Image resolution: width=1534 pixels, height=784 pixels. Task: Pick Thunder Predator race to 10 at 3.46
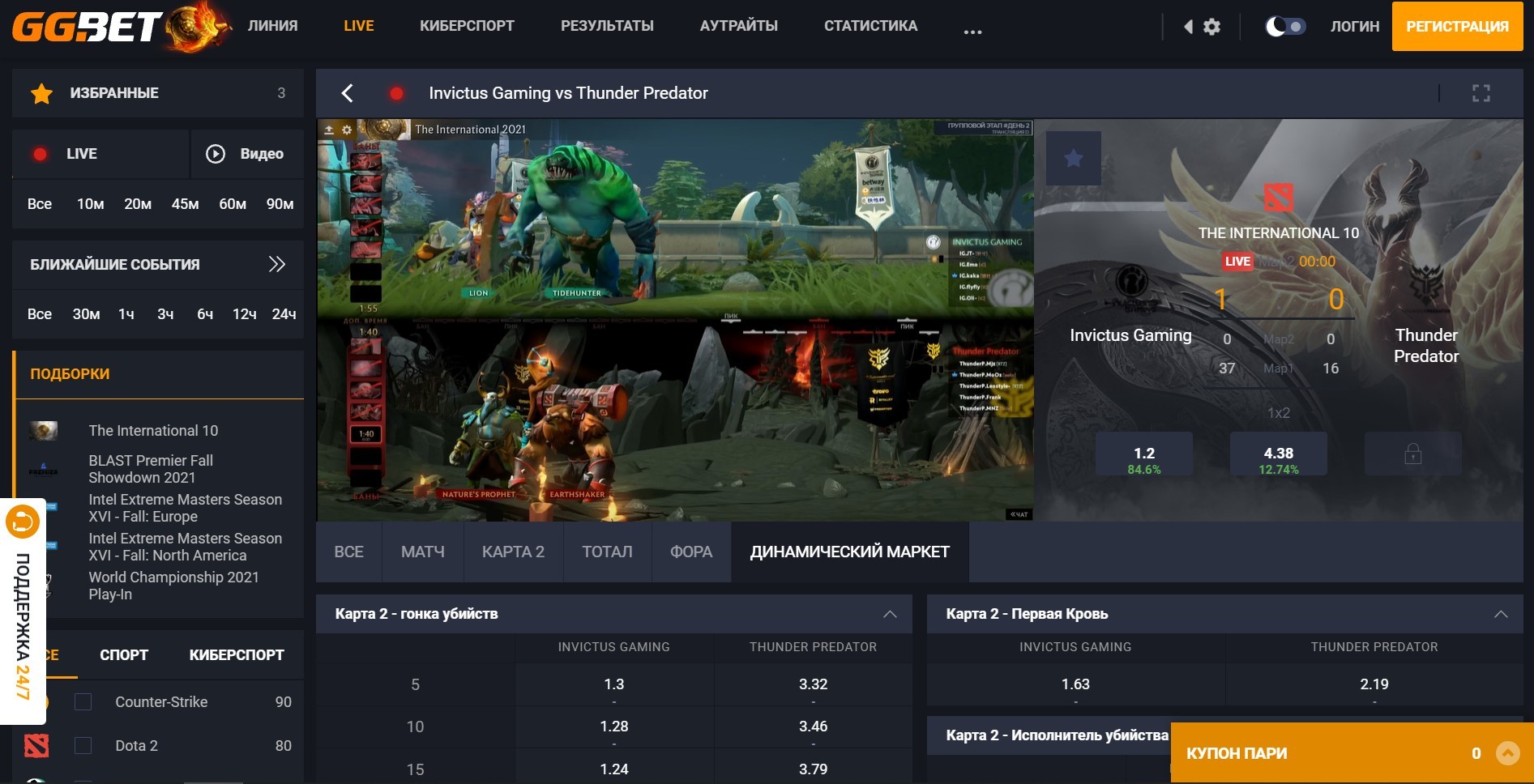(x=814, y=727)
